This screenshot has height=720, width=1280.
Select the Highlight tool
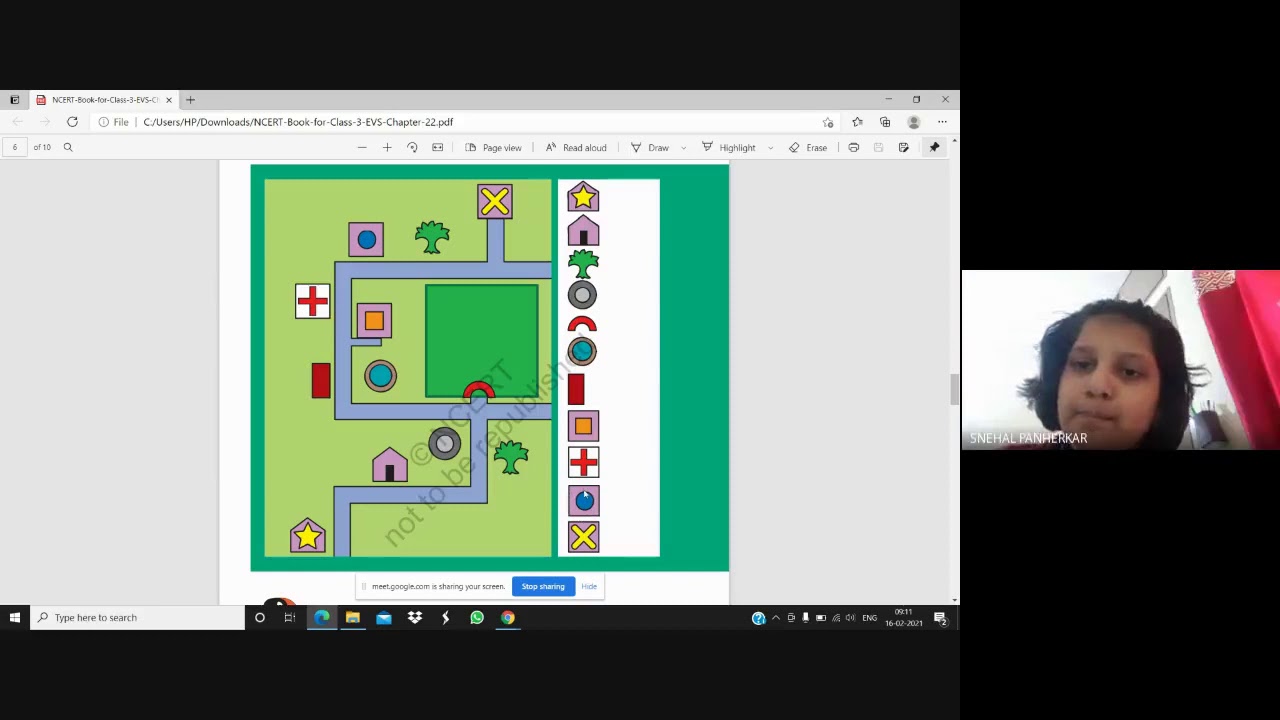point(729,148)
